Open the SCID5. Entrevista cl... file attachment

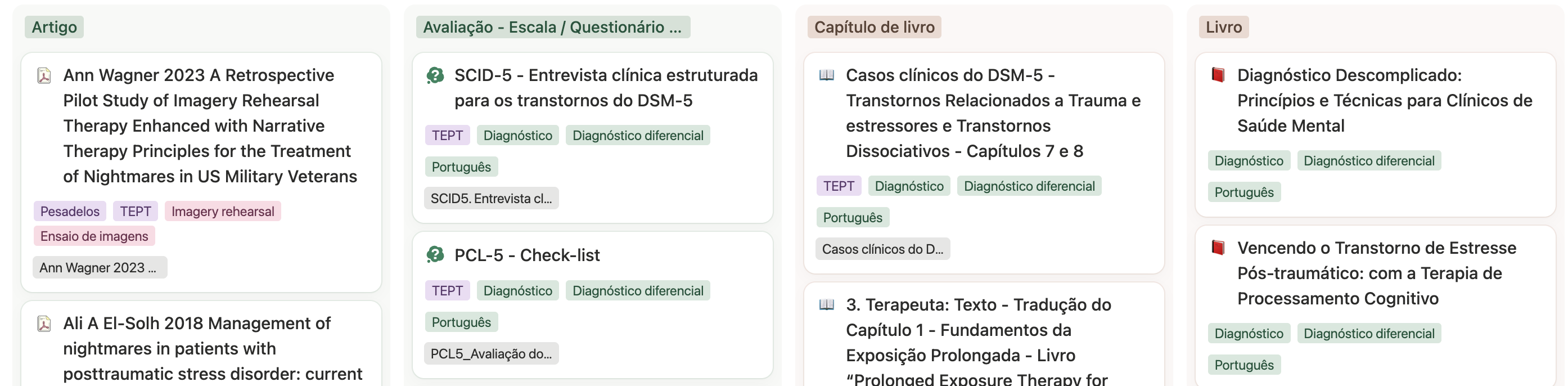click(x=491, y=199)
